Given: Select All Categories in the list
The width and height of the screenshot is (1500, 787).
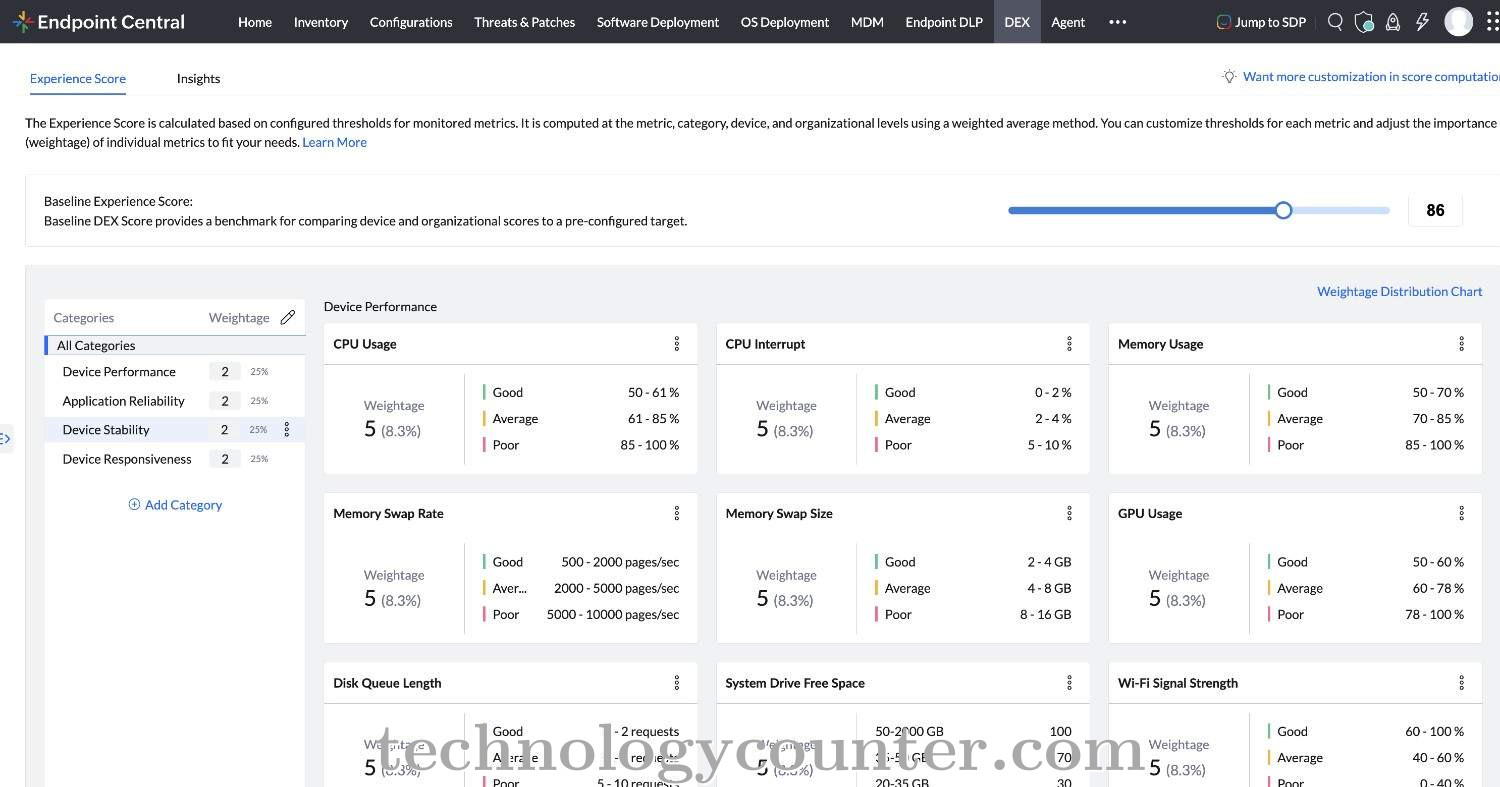Looking at the screenshot, I should (175, 345).
